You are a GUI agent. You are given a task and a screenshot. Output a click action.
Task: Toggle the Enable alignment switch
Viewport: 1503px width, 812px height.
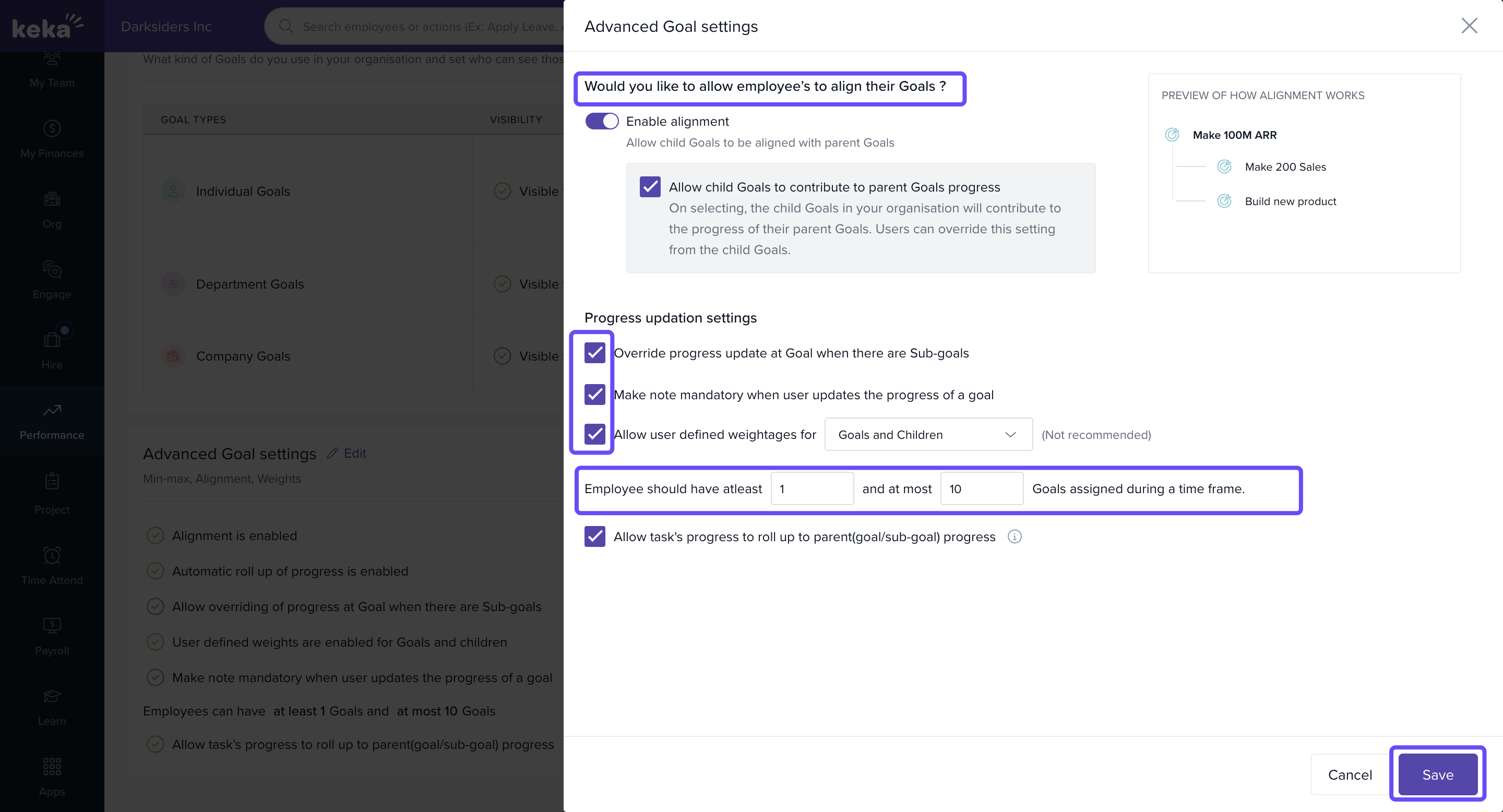coord(602,122)
